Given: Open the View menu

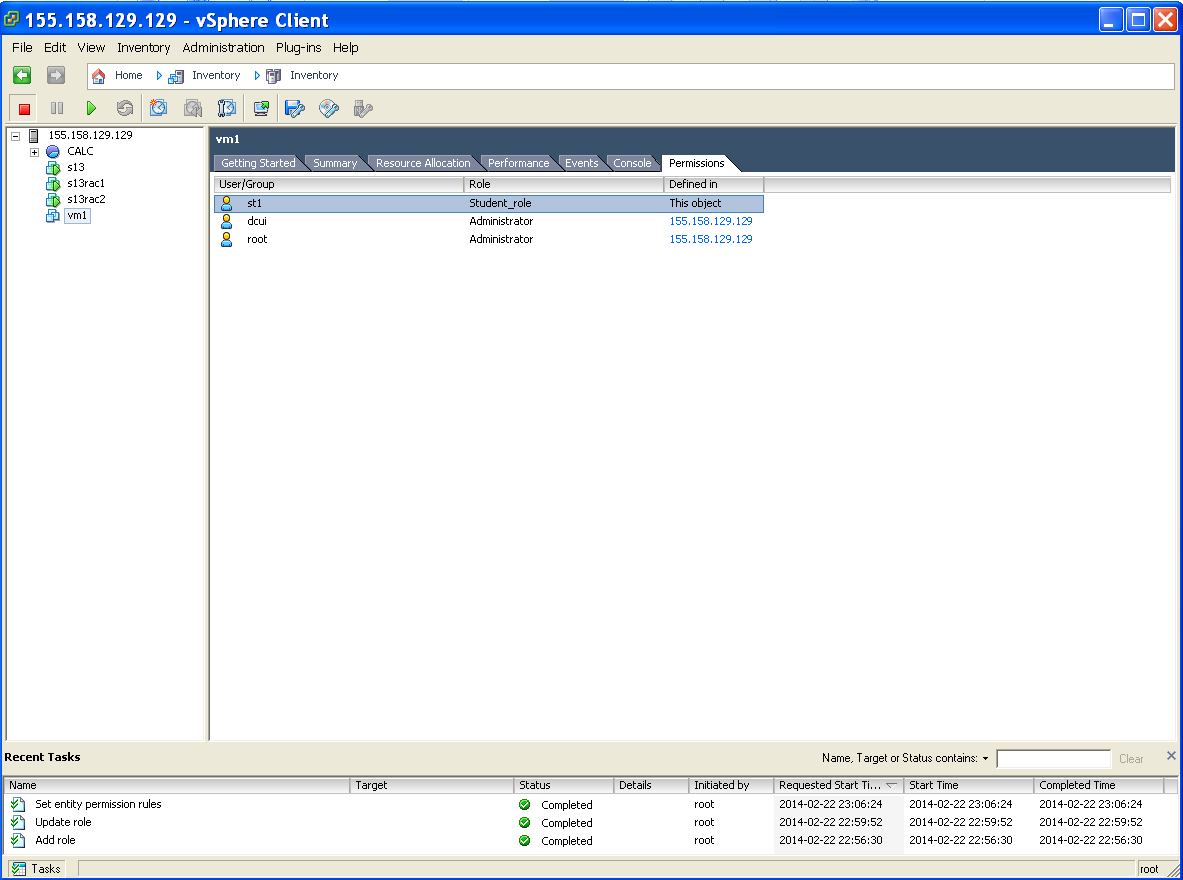Looking at the screenshot, I should pos(91,48).
